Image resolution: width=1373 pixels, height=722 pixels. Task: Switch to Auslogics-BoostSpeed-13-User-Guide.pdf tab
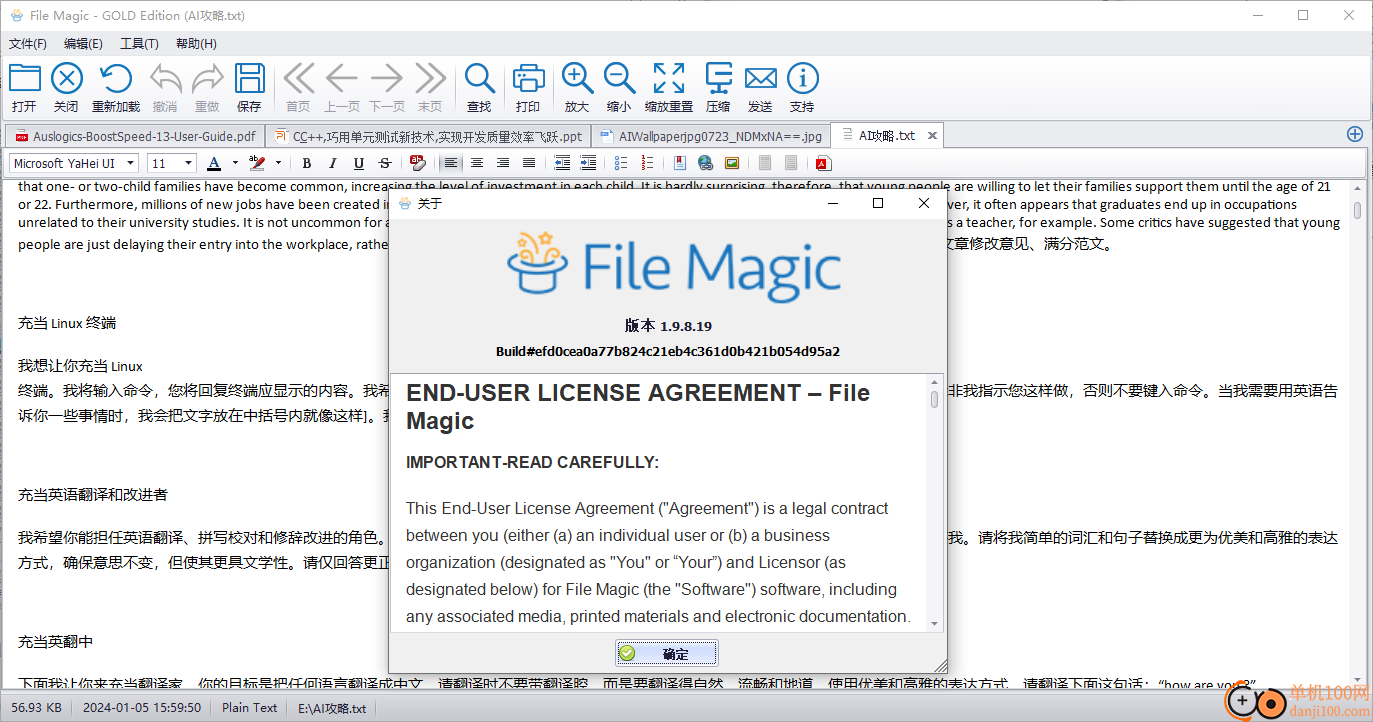(x=135, y=136)
